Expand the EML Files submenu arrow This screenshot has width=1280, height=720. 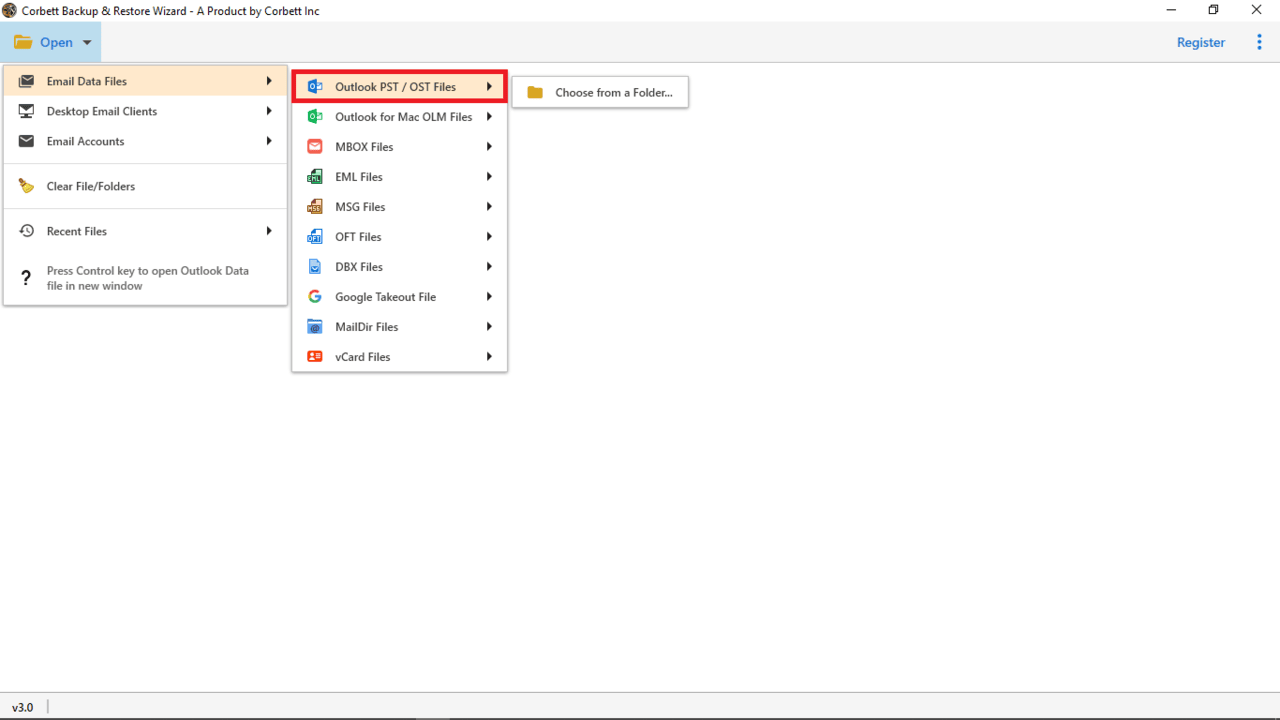[489, 177]
